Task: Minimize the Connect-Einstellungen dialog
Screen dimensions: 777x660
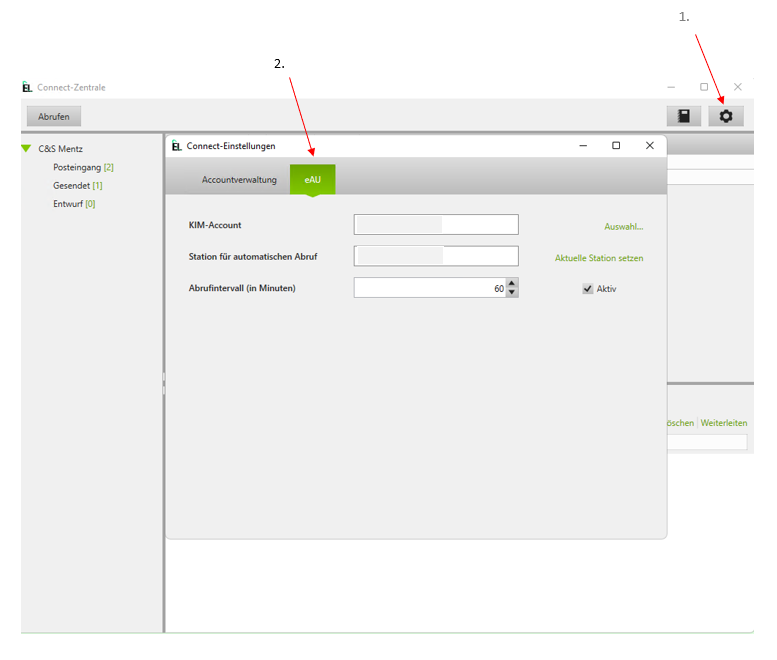Action: coord(583,146)
